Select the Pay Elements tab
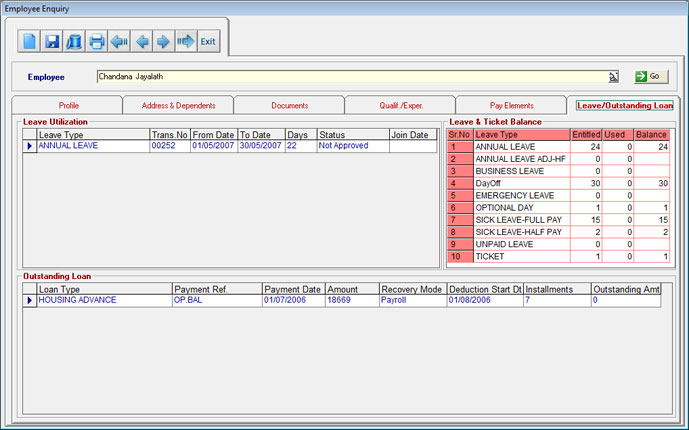This screenshot has height=430, width=689. click(x=510, y=105)
